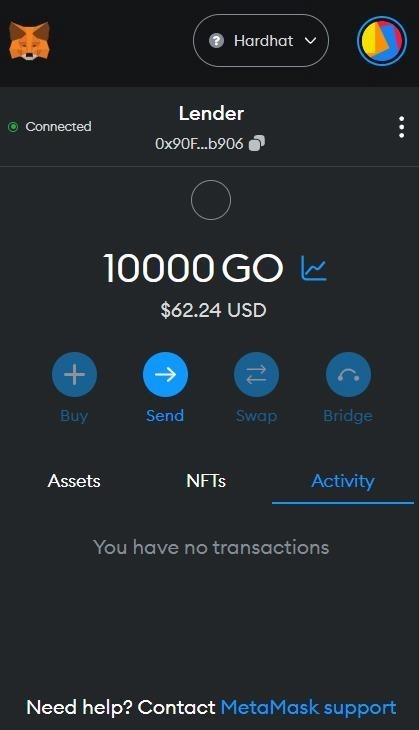Open the Connected site status indicator

pyautogui.click(x=50, y=127)
